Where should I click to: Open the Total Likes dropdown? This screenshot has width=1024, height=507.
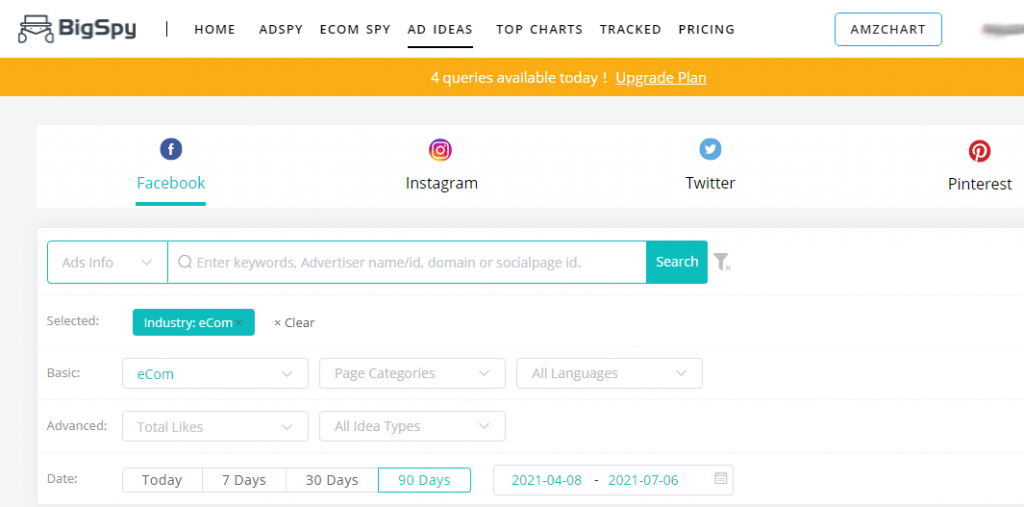[x=215, y=427]
